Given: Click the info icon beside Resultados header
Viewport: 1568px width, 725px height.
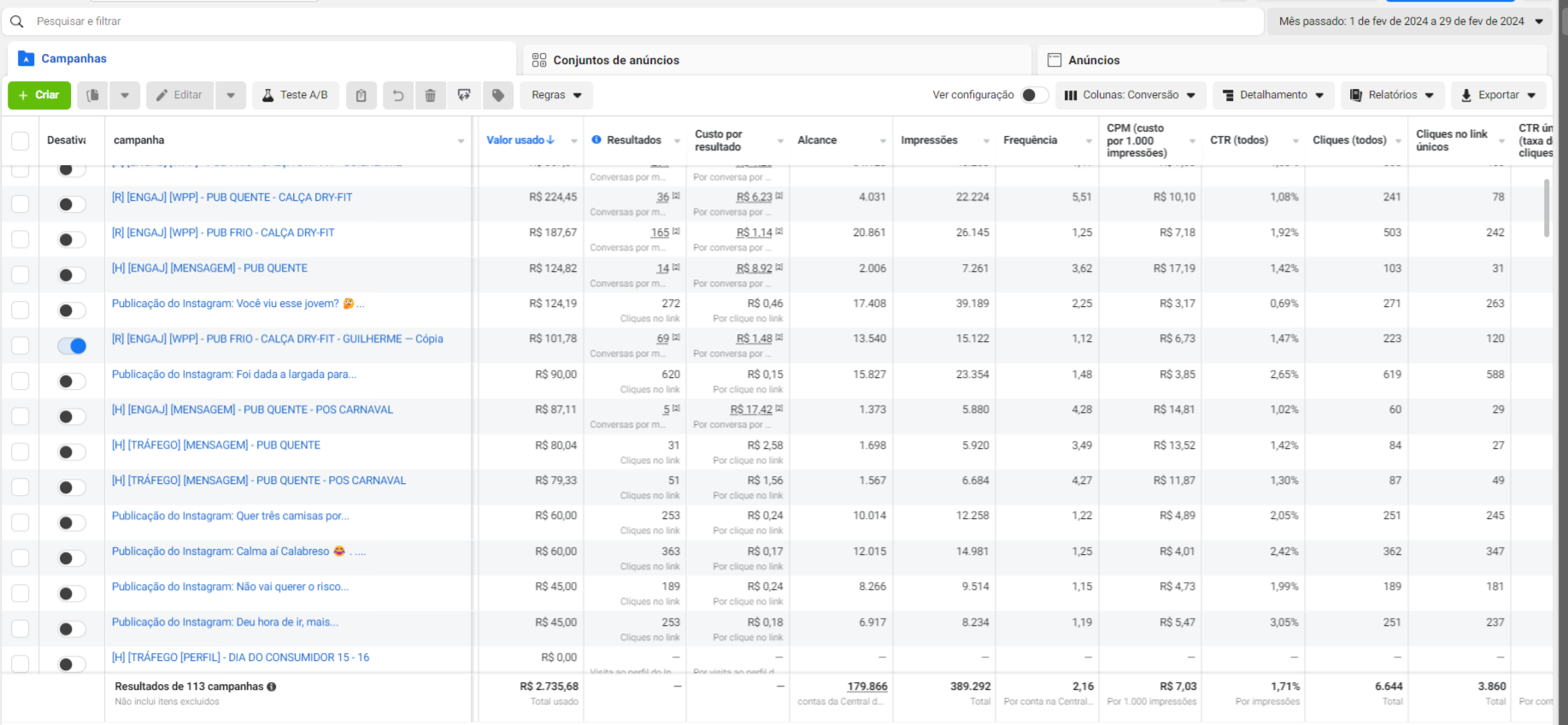Looking at the screenshot, I should pos(596,139).
